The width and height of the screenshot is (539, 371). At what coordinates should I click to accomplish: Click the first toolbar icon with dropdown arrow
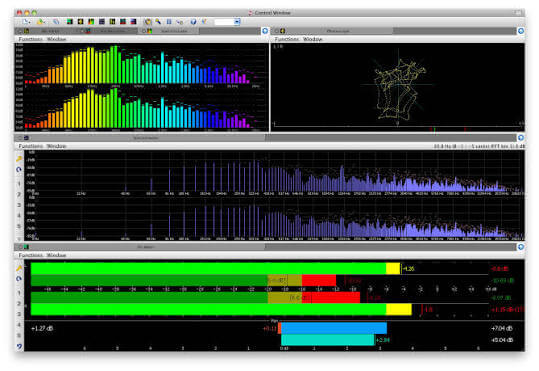[x=26, y=22]
